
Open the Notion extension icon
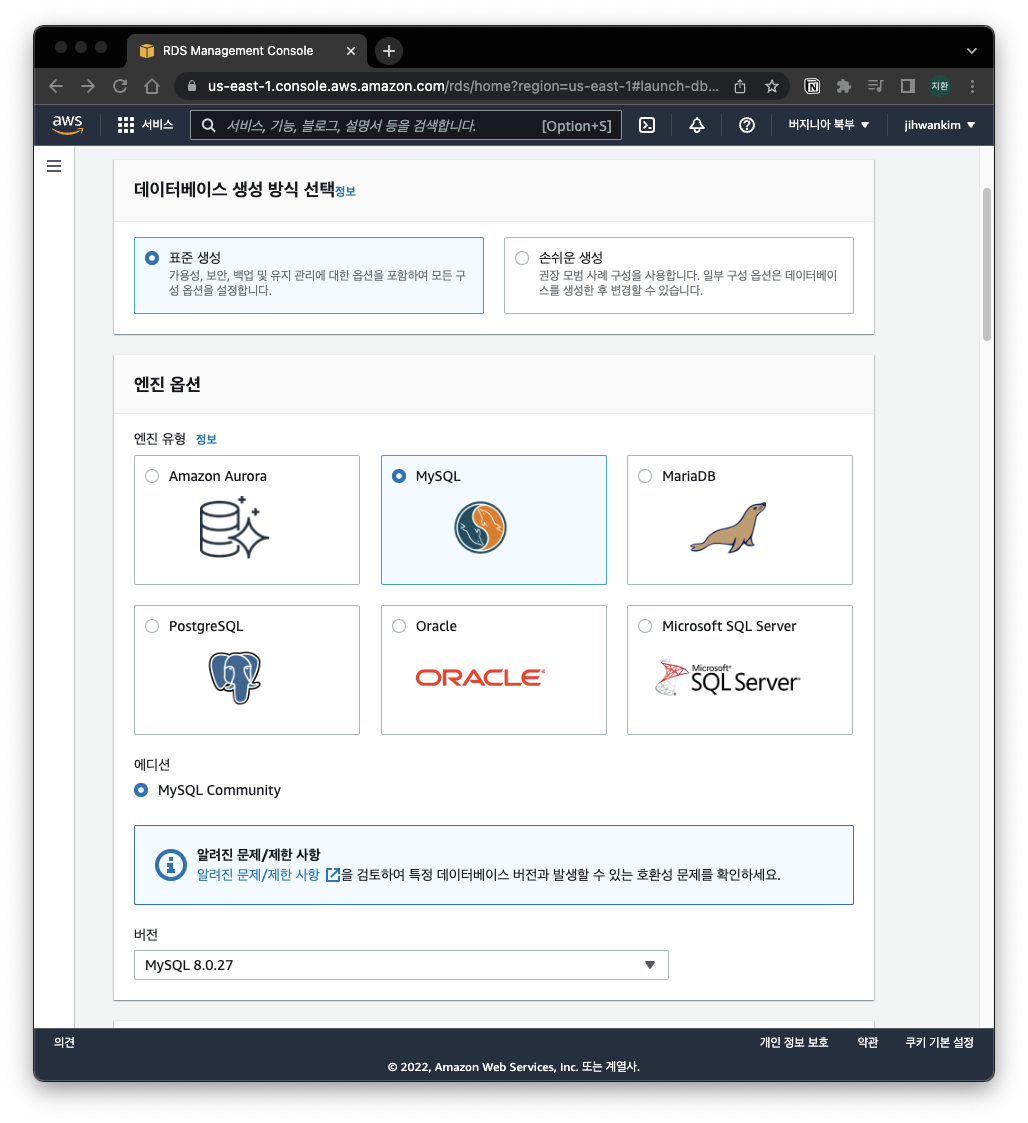(x=812, y=87)
